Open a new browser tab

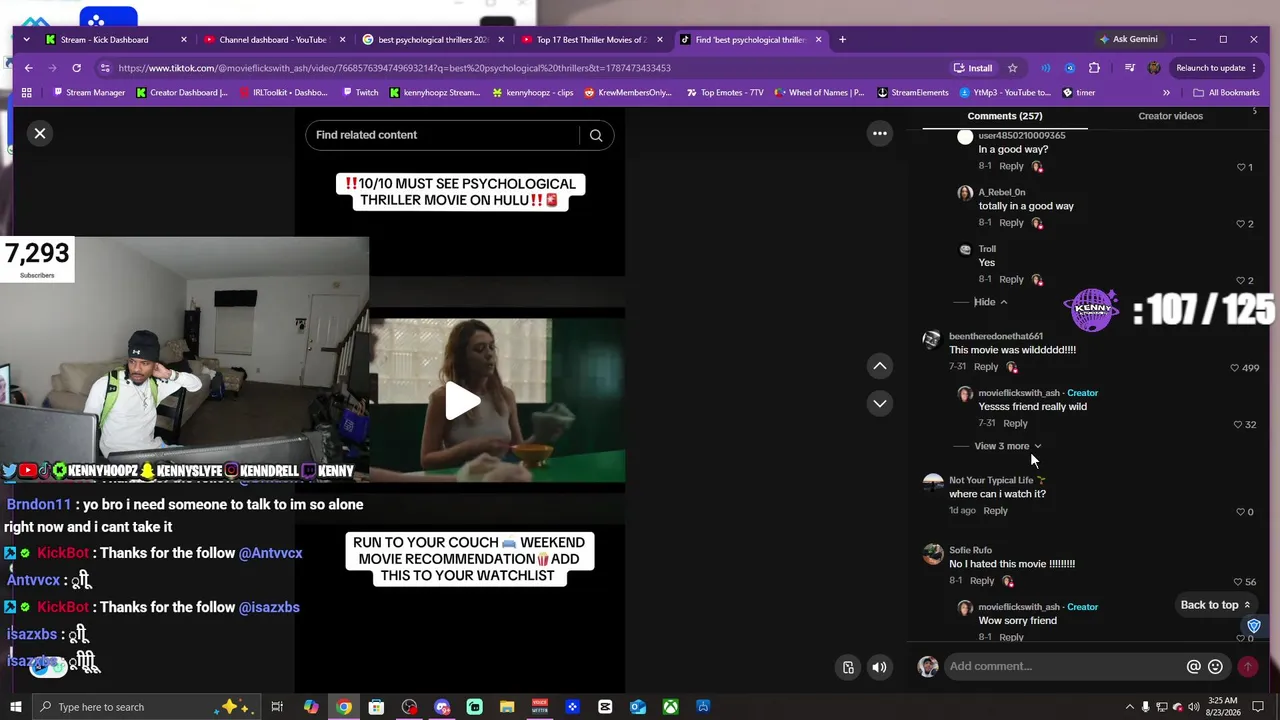click(842, 40)
